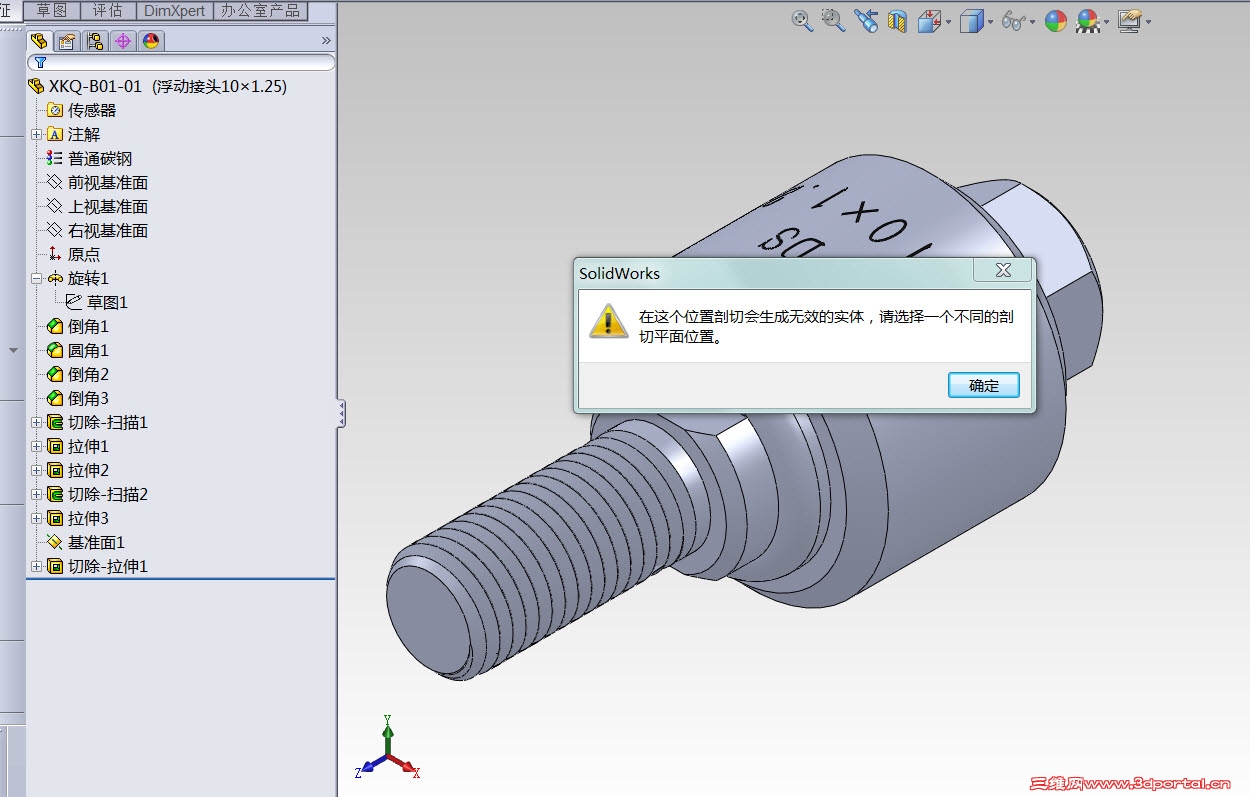This screenshot has width=1250, height=797.
Task: Expand the 拉伸1 feature node
Action: 36,446
